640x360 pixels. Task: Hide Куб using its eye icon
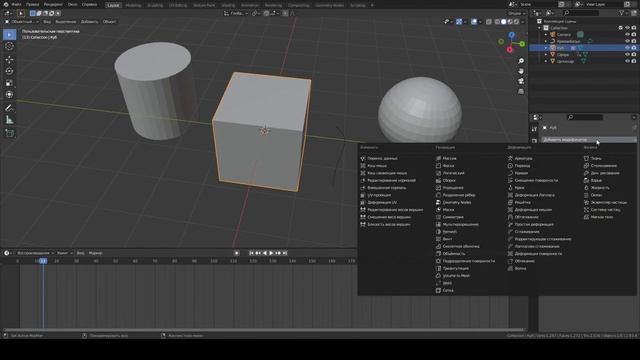pyautogui.click(x=627, y=48)
